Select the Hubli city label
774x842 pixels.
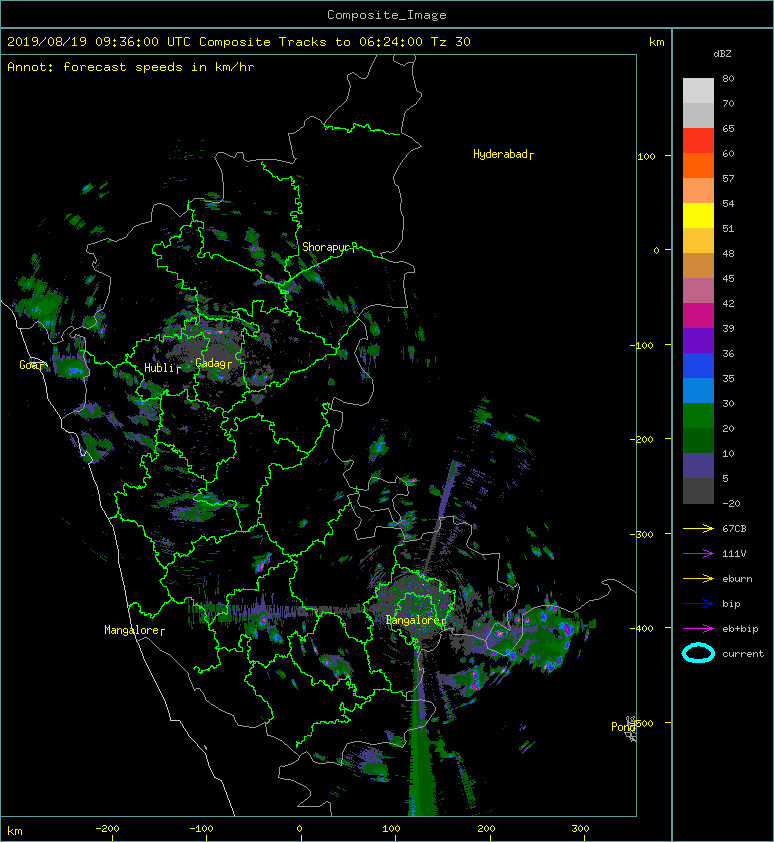pyautogui.click(x=162, y=368)
